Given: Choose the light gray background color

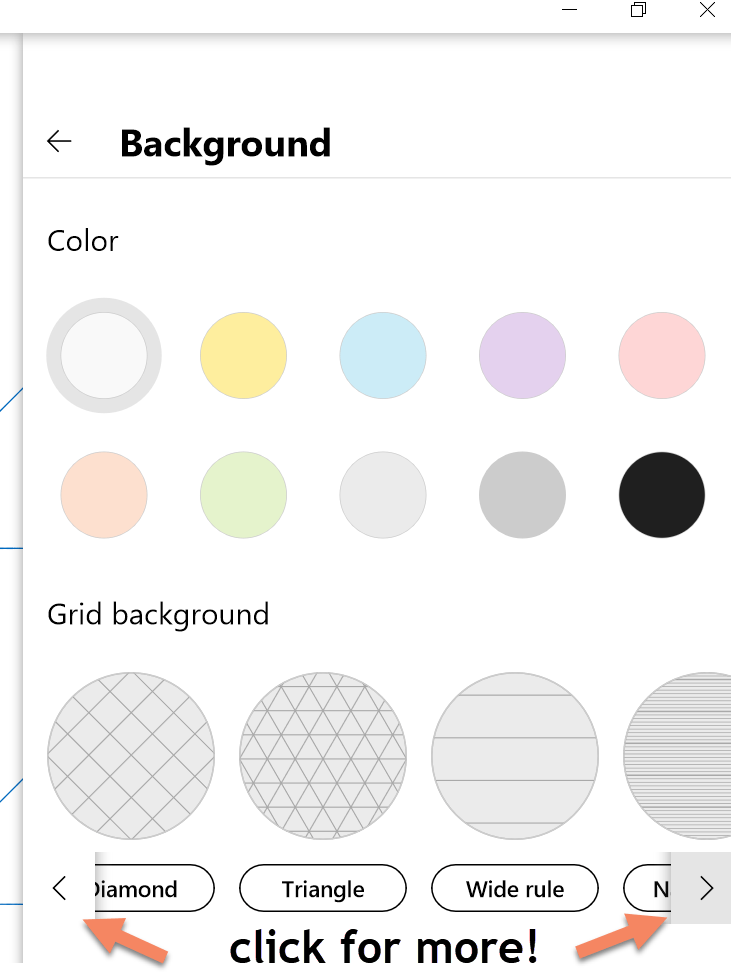Looking at the screenshot, I should (x=383, y=495).
